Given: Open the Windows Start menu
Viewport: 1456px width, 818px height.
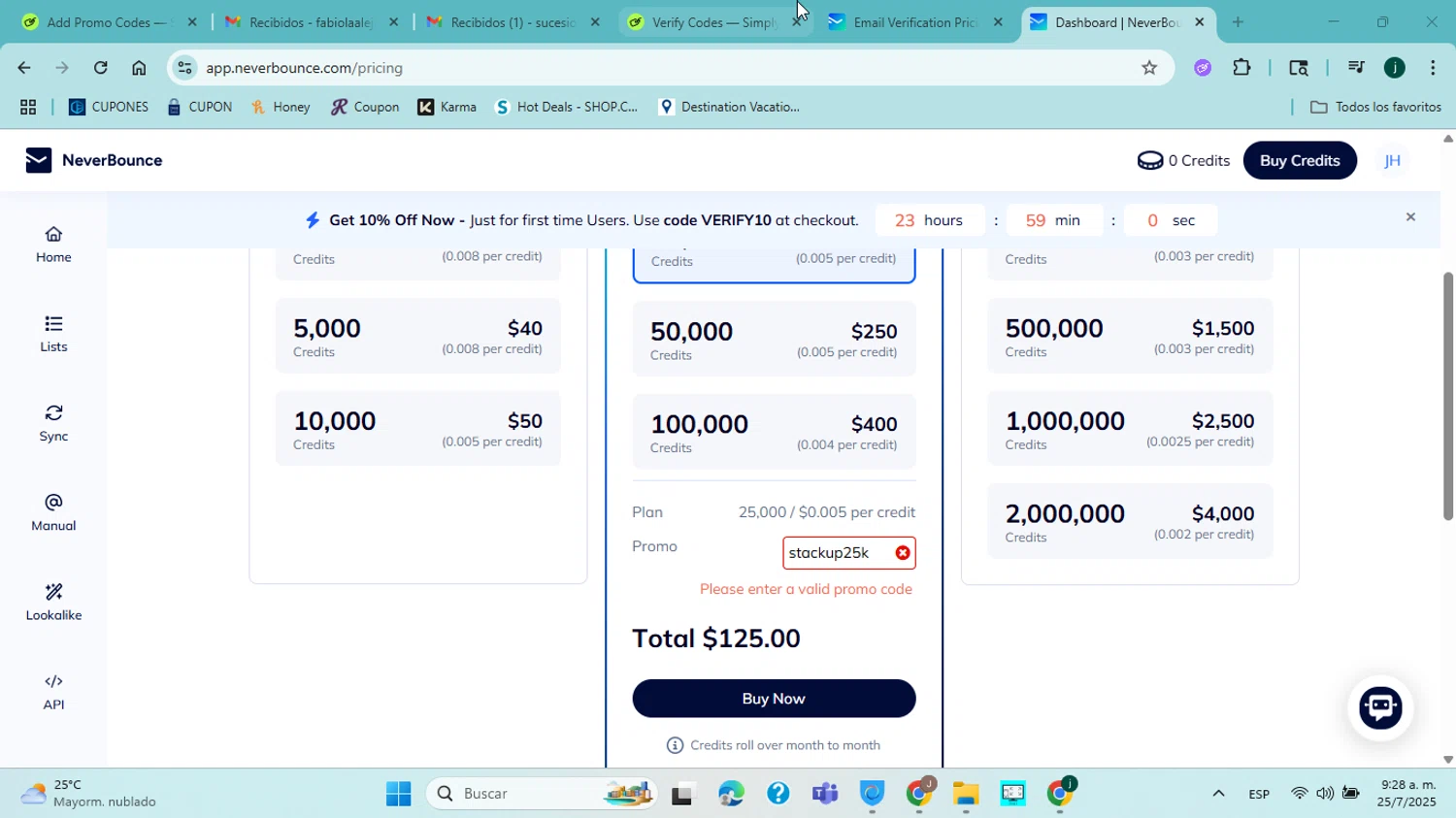Looking at the screenshot, I should coord(398,794).
